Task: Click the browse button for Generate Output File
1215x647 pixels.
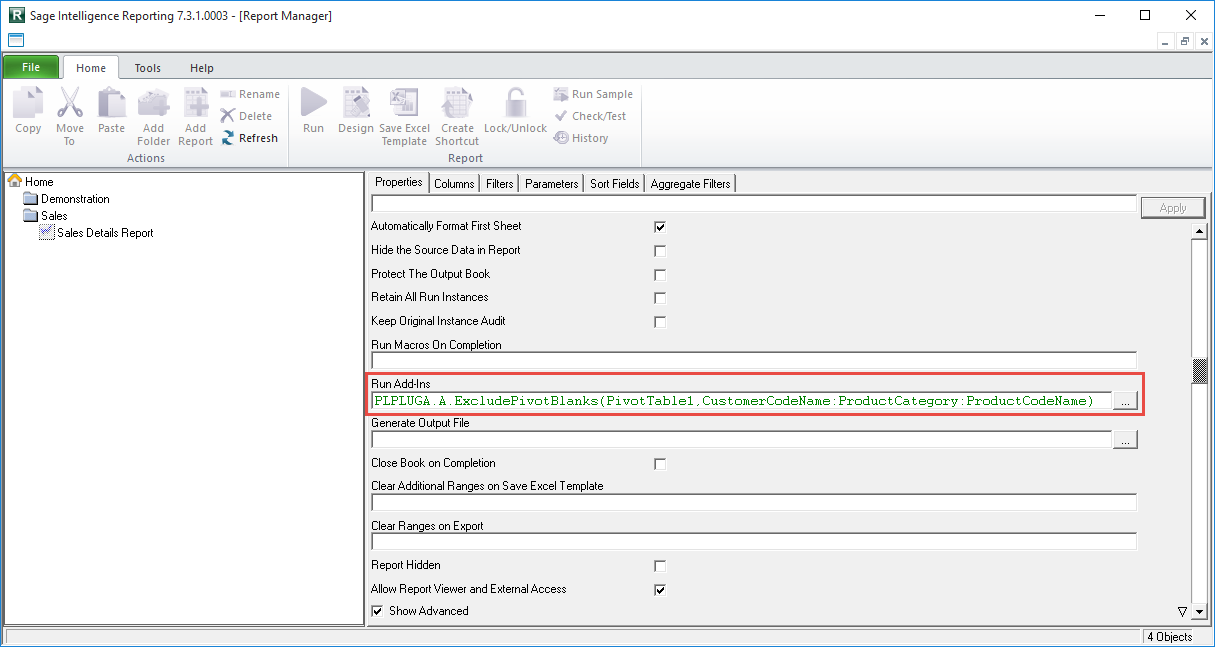Action: coord(1125,440)
